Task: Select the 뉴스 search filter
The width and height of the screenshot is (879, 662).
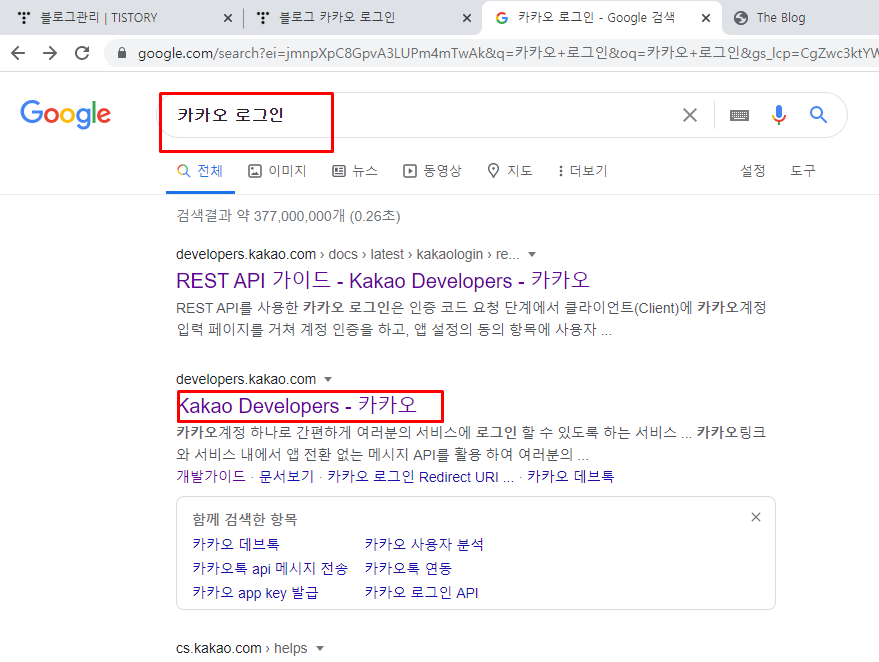Action: (x=355, y=171)
